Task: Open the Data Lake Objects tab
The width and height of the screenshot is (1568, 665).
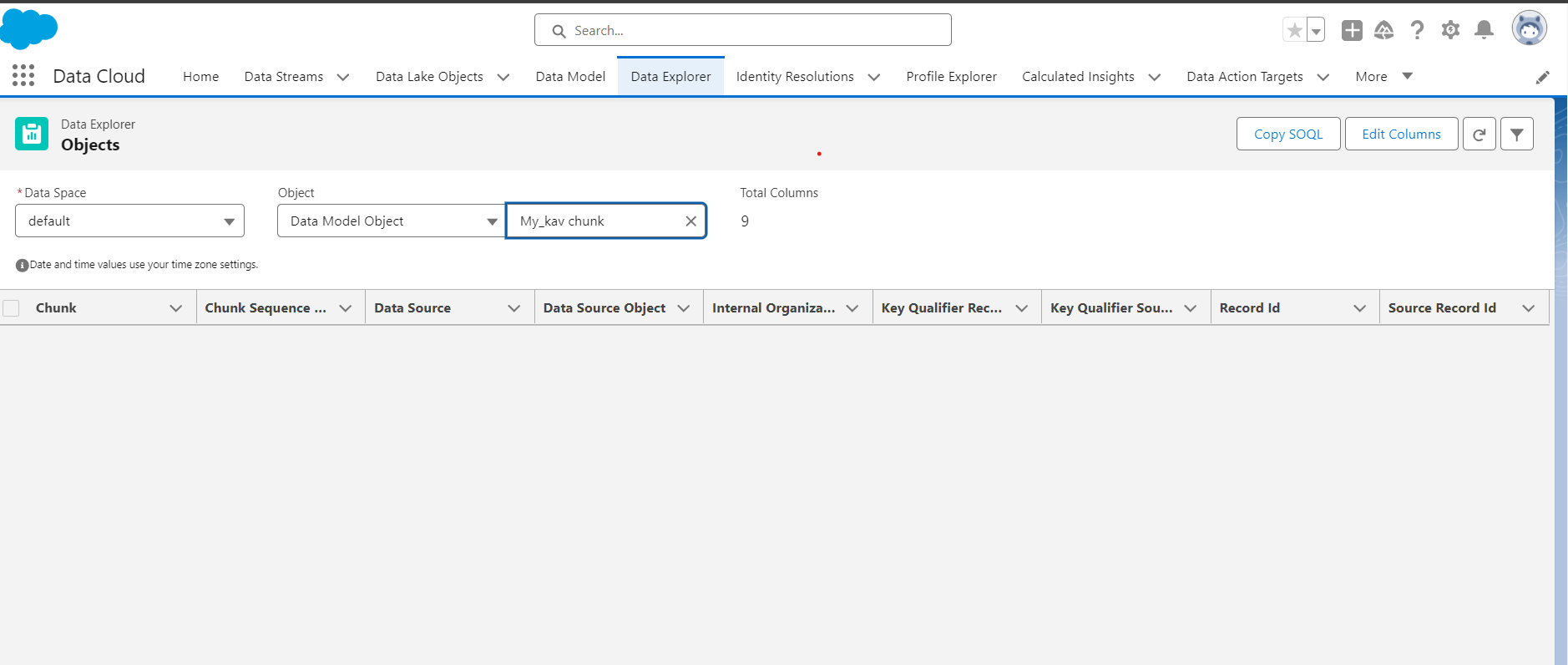Action: click(429, 77)
